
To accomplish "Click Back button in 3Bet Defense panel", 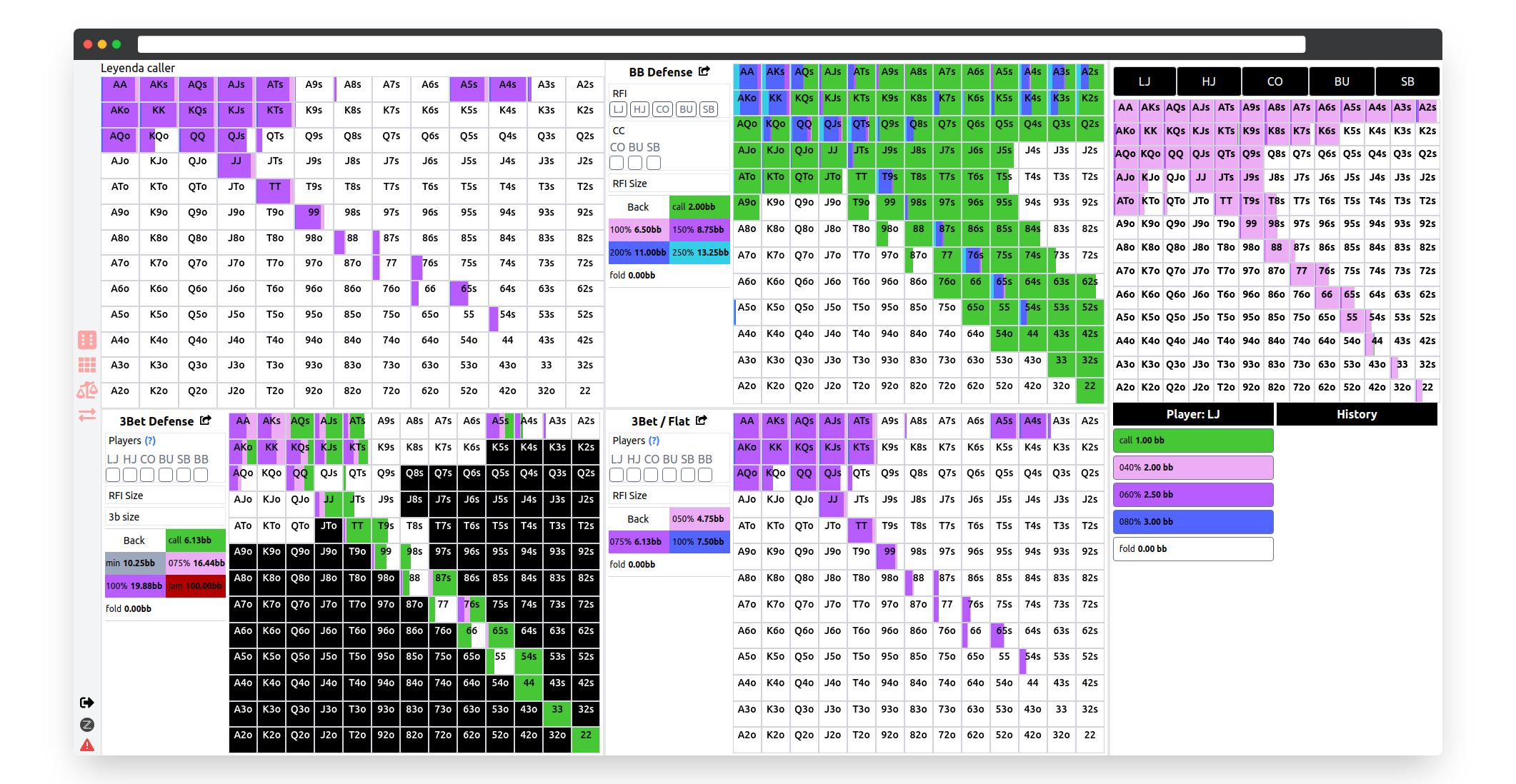I will tap(134, 541).
